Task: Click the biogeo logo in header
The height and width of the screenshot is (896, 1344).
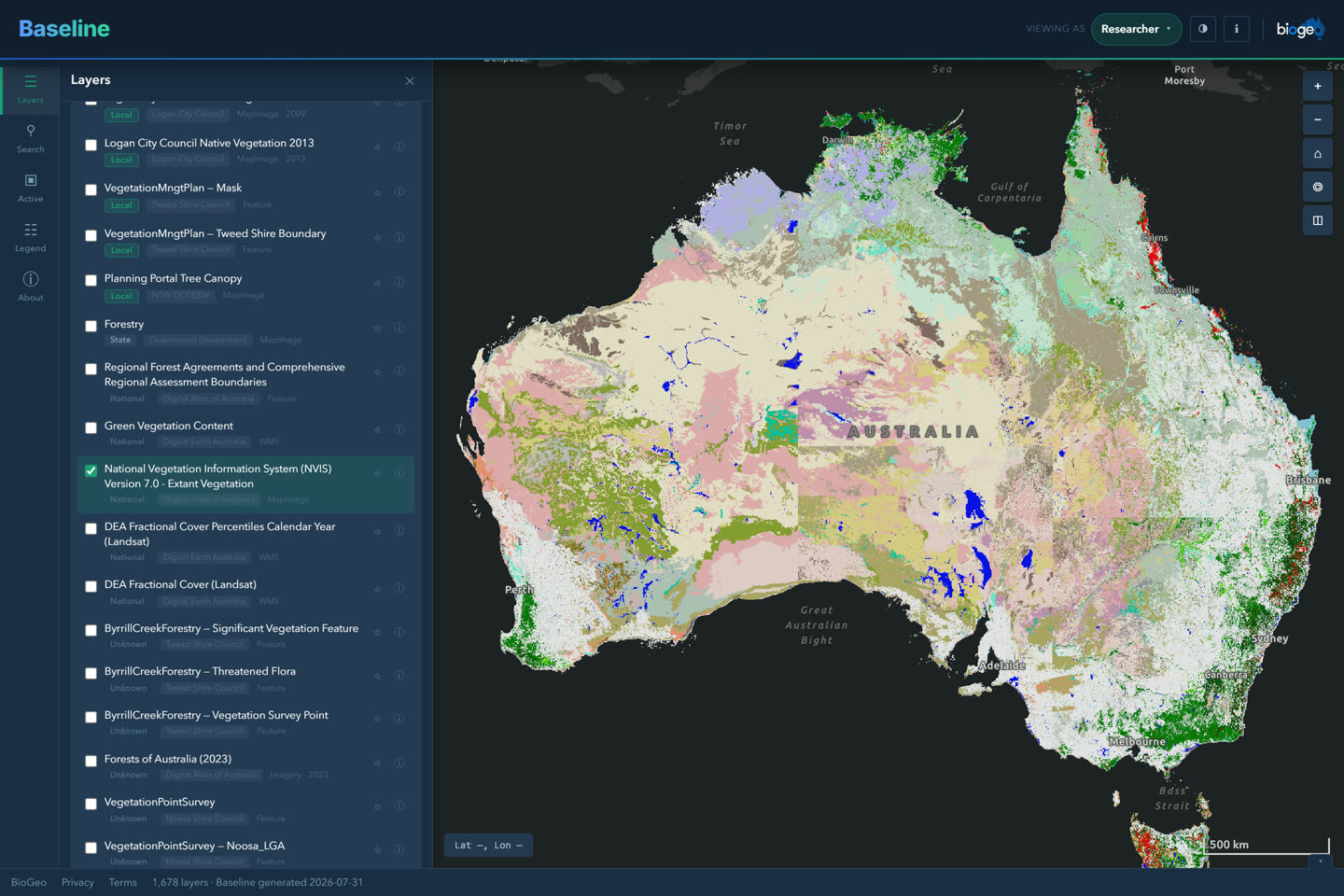Action: pyautogui.click(x=1300, y=29)
